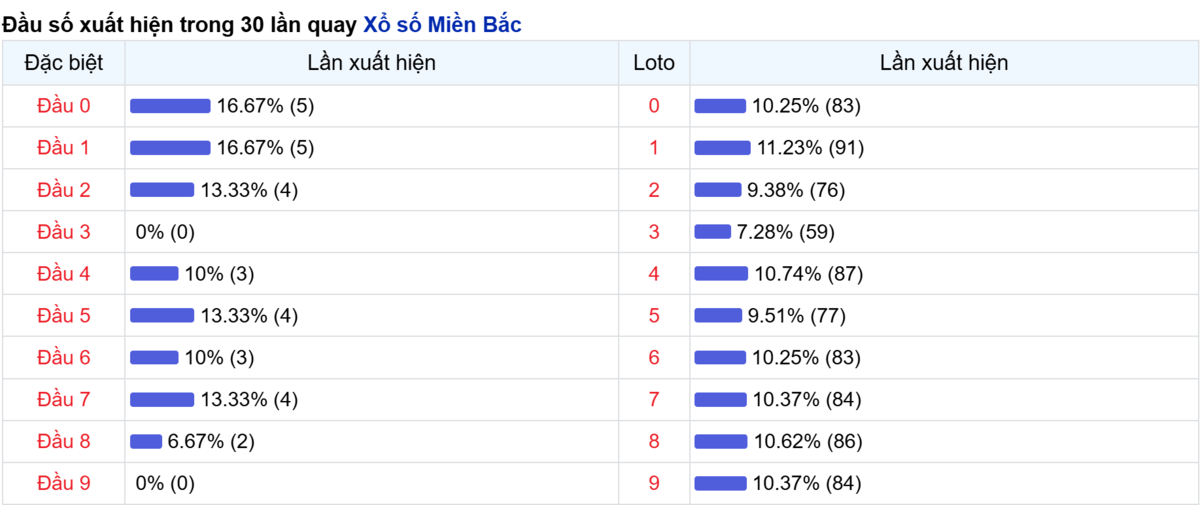
Task: Click the Đầu 5 label
Action: [x=63, y=316]
